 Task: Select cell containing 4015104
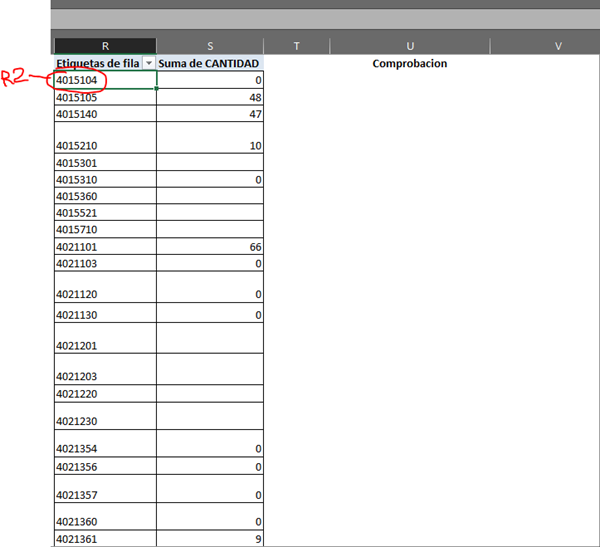point(105,80)
